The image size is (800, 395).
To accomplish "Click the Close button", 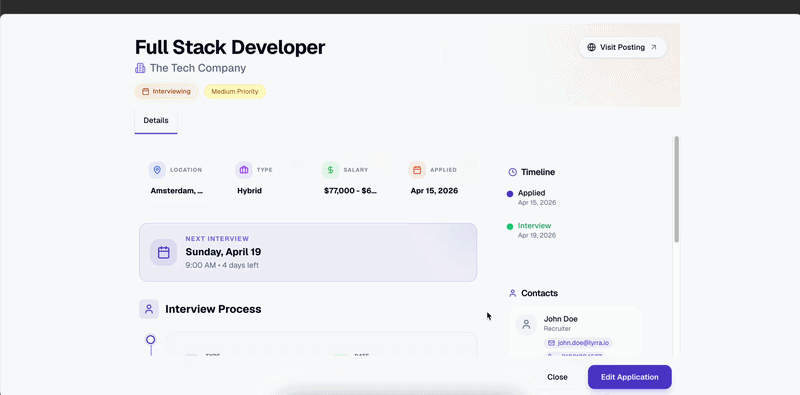I will coord(557,377).
